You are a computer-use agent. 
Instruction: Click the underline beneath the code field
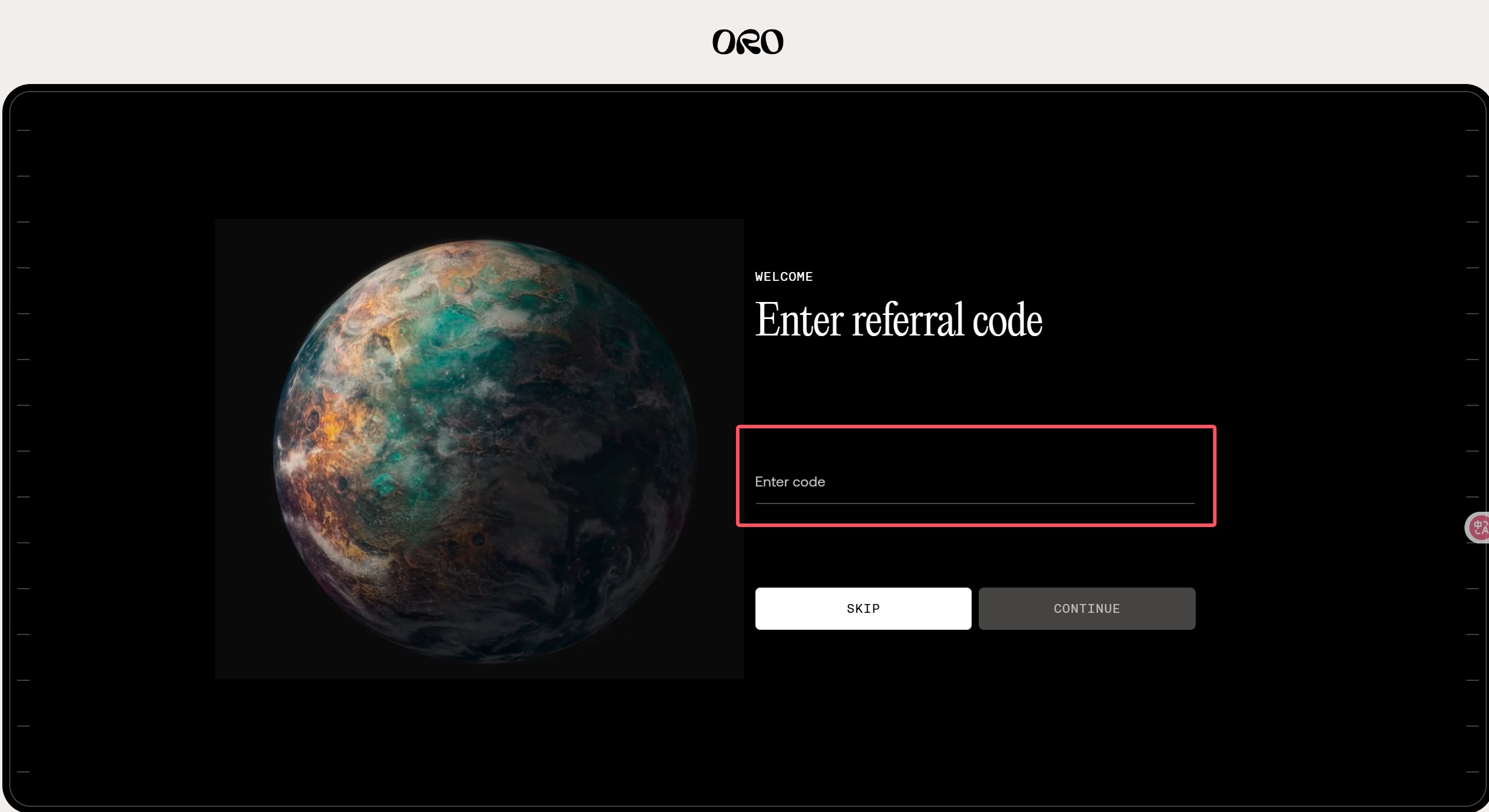click(x=975, y=504)
